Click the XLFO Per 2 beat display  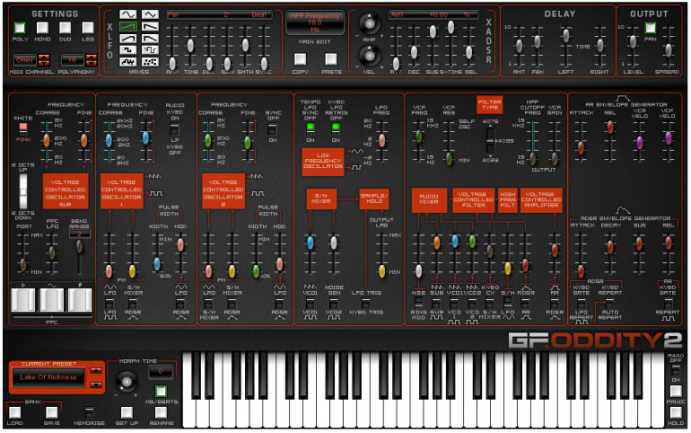pyautogui.click(x=219, y=15)
